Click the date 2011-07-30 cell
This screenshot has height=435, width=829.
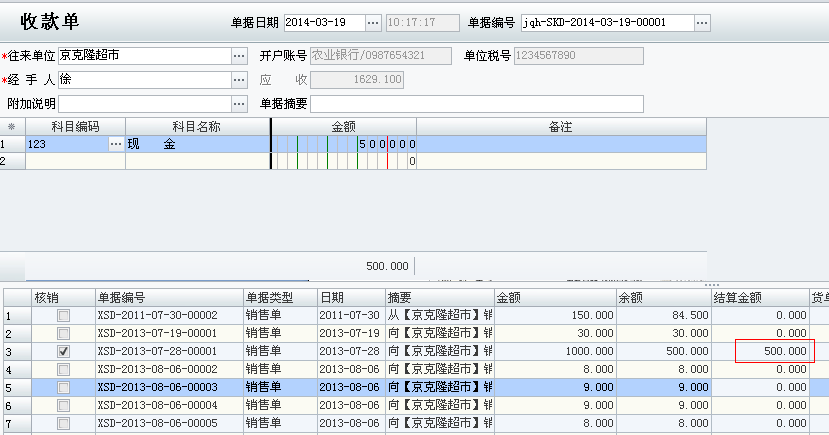pyautogui.click(x=352, y=316)
